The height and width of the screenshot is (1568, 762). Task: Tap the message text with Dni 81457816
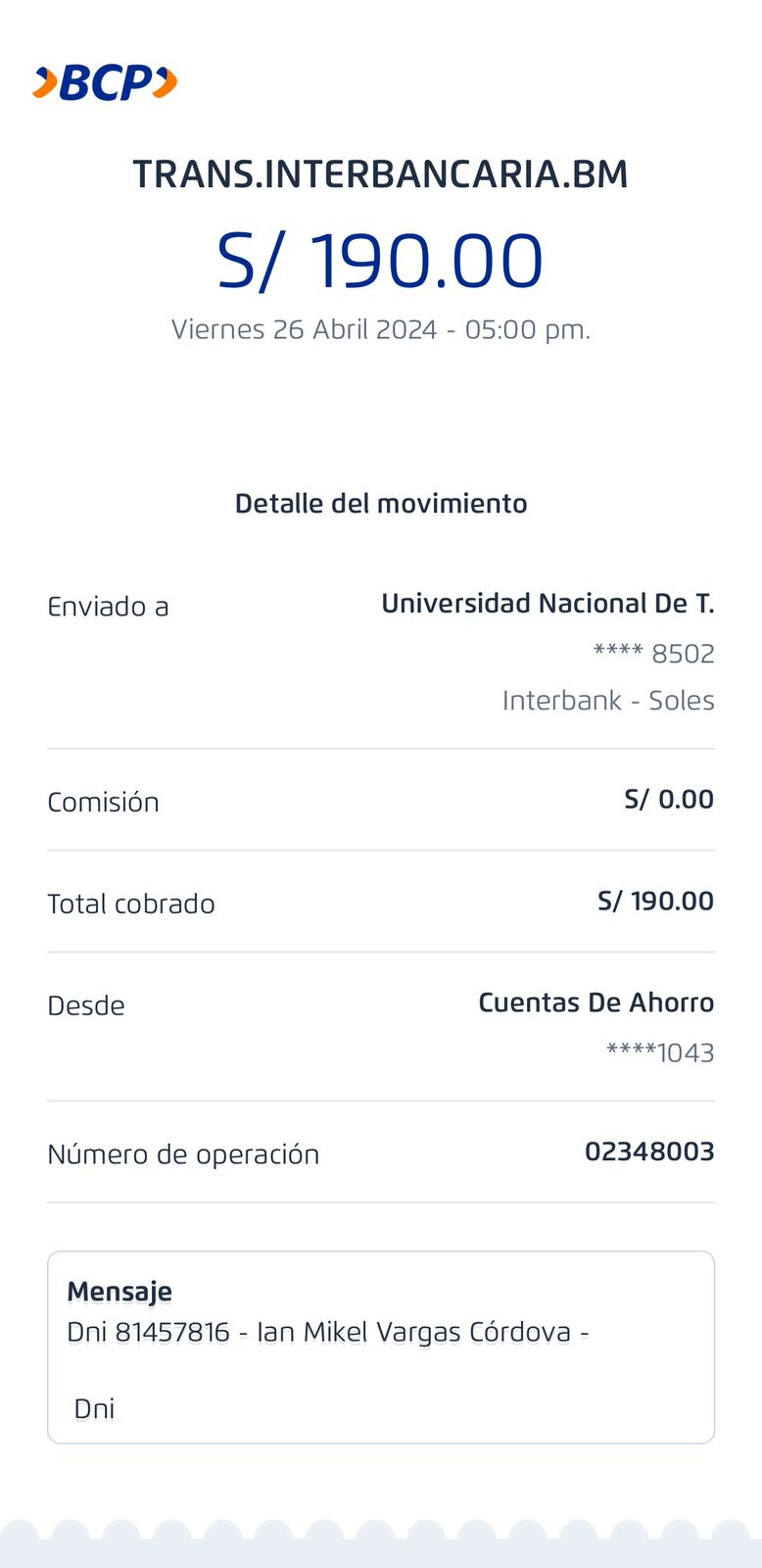coord(327,1333)
